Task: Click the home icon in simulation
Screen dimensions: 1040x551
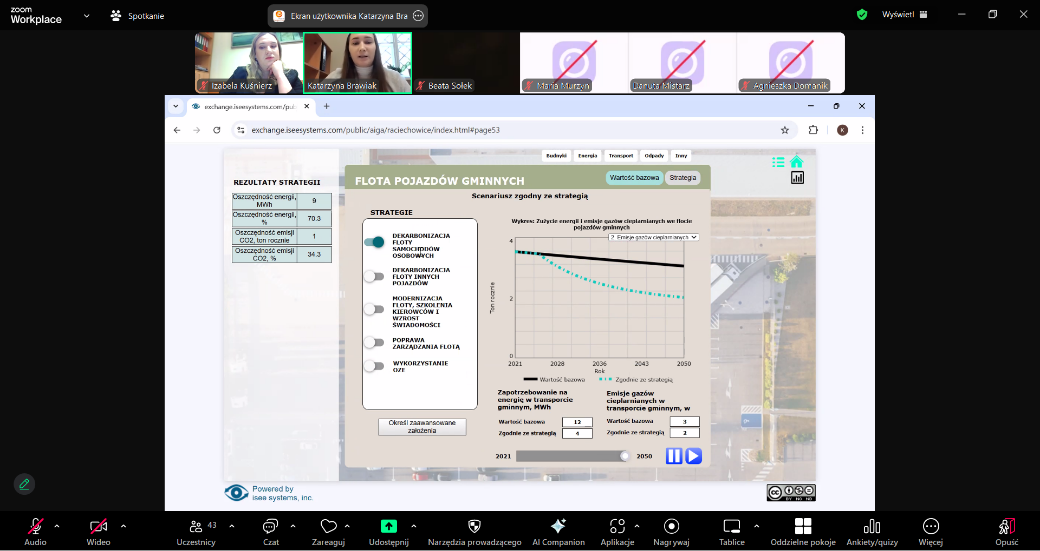Action: pos(796,162)
